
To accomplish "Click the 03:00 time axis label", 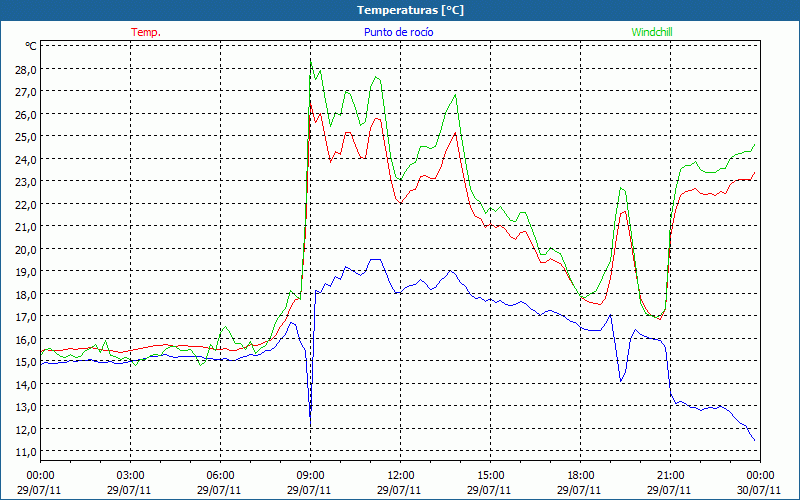I will coord(131,476).
